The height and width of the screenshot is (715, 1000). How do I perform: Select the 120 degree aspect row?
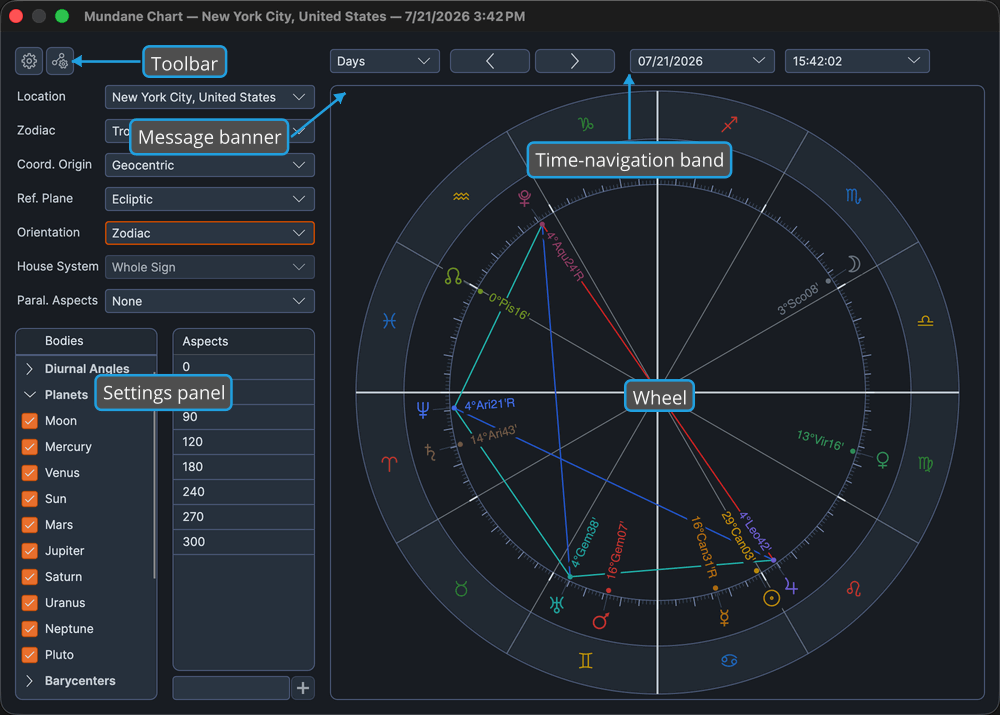[244, 442]
